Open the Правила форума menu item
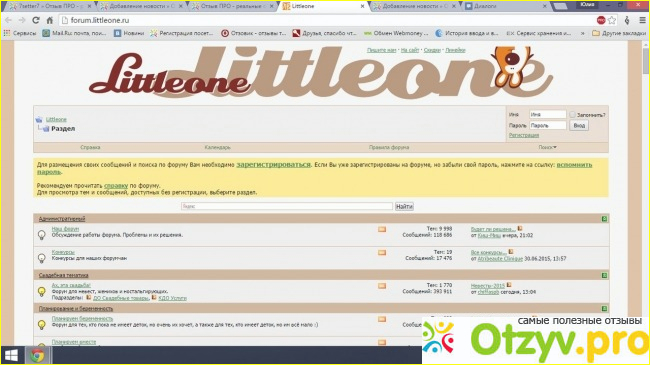 pyautogui.click(x=389, y=147)
